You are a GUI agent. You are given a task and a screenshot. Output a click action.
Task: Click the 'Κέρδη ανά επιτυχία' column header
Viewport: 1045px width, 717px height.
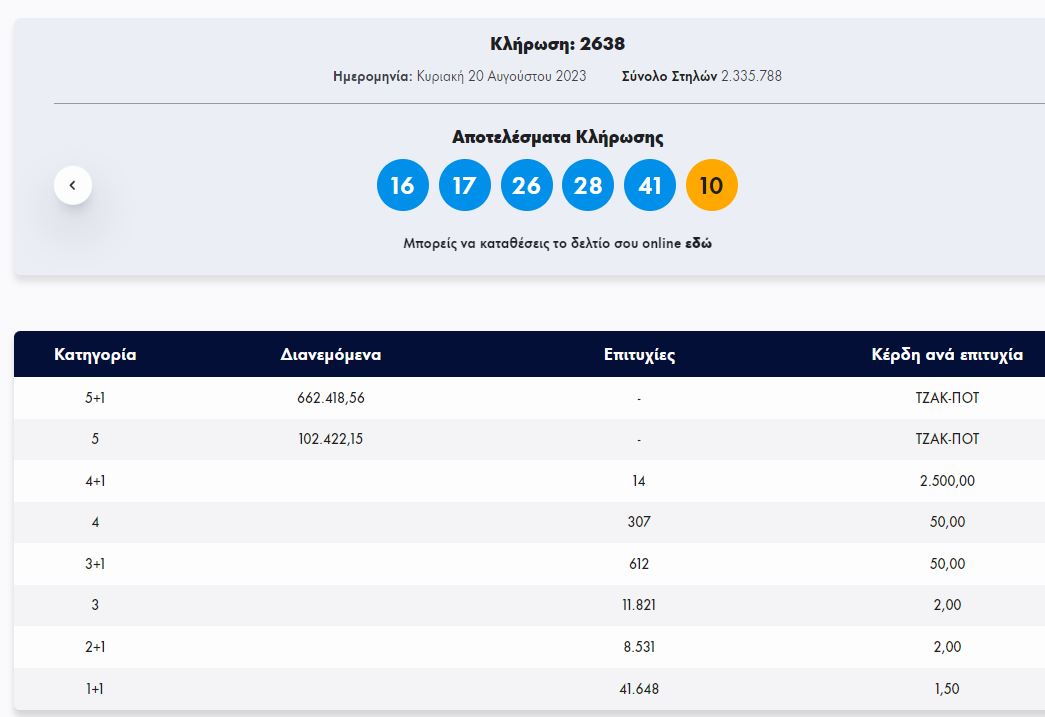click(947, 355)
